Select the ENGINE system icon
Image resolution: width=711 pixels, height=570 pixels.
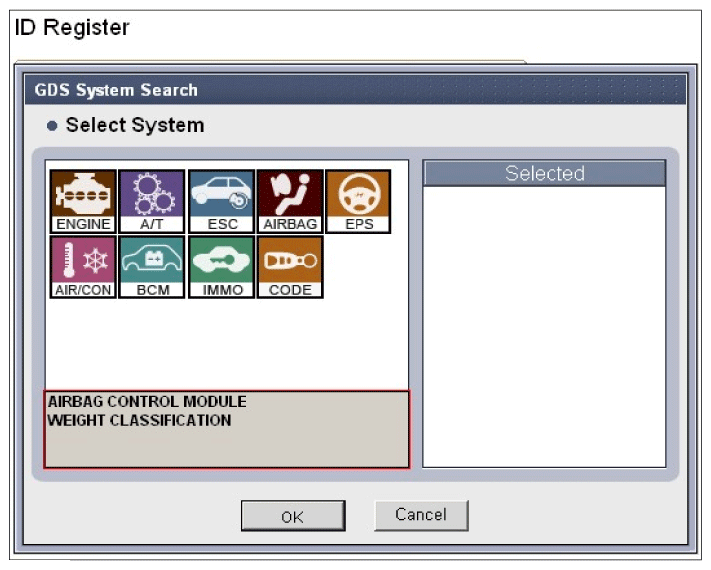83,201
